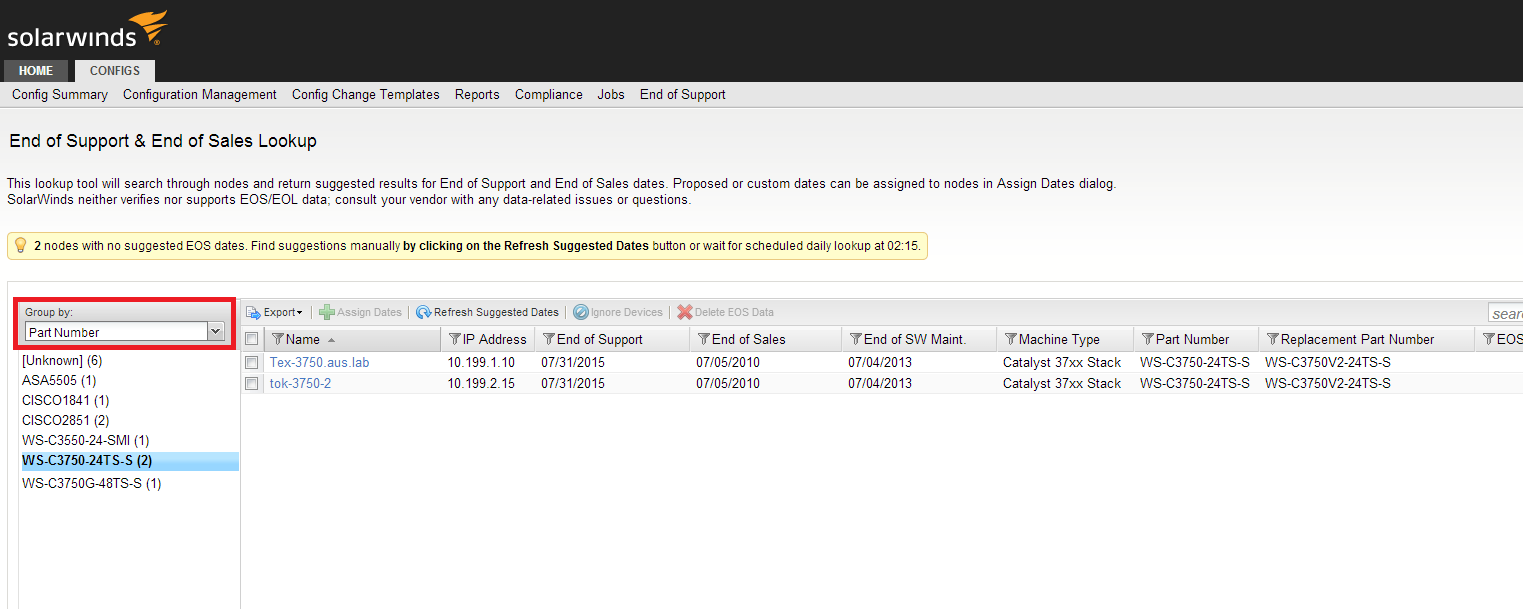Click WS-C3750V2-24TS-S in tok-3750-2 row
The height and width of the screenshot is (609, 1523).
[1328, 383]
